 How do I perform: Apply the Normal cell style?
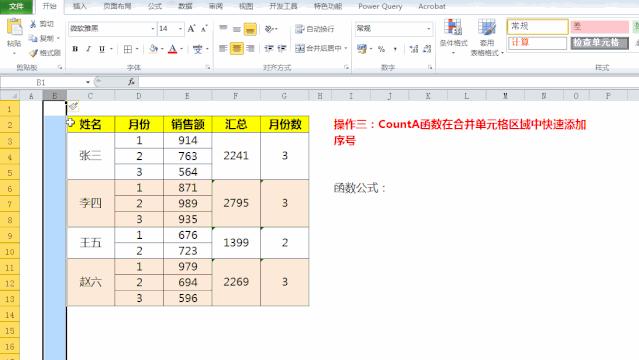538,27
